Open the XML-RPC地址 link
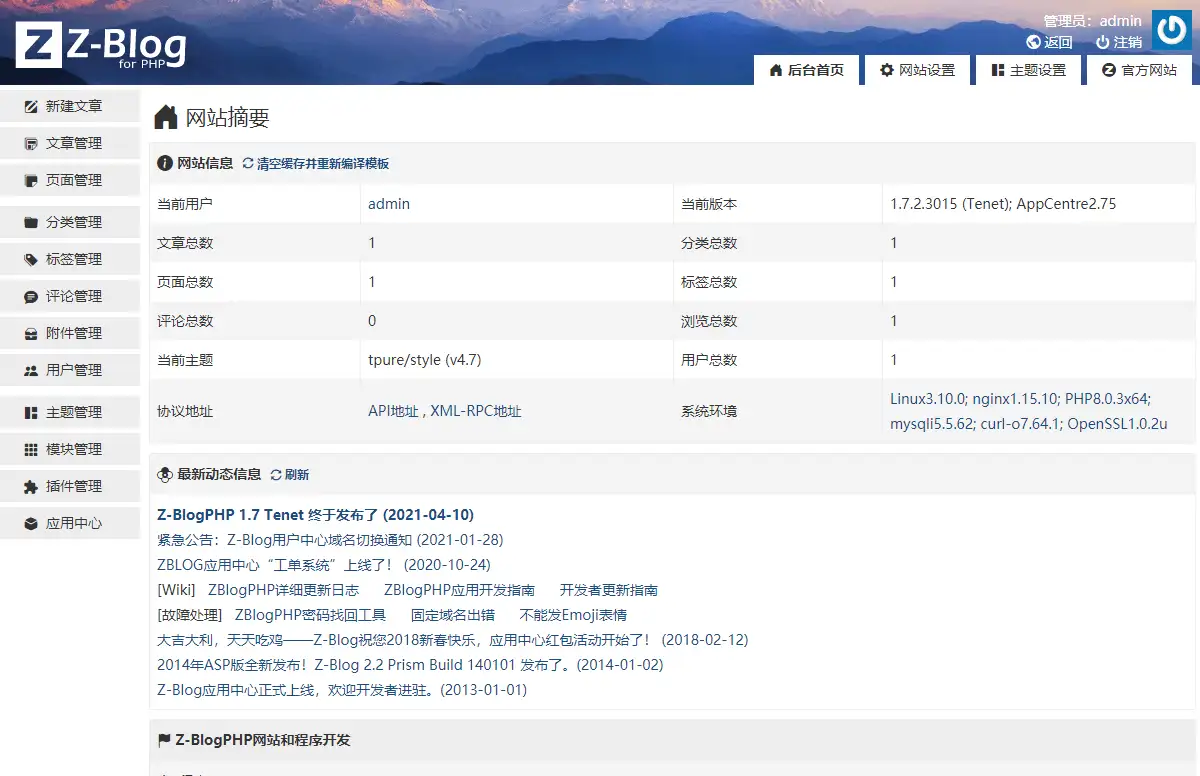This screenshot has height=776, width=1200. (x=476, y=411)
